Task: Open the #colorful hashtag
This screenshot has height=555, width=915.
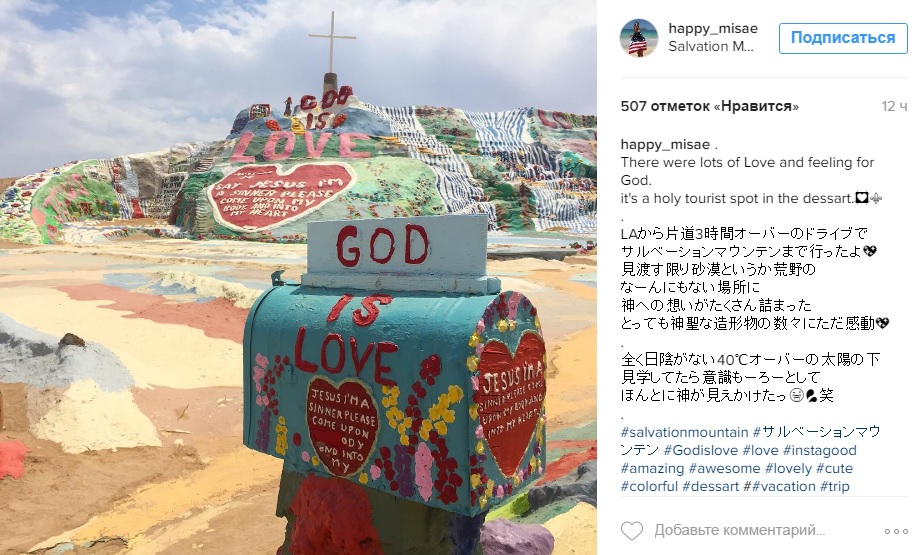Action: (x=649, y=486)
